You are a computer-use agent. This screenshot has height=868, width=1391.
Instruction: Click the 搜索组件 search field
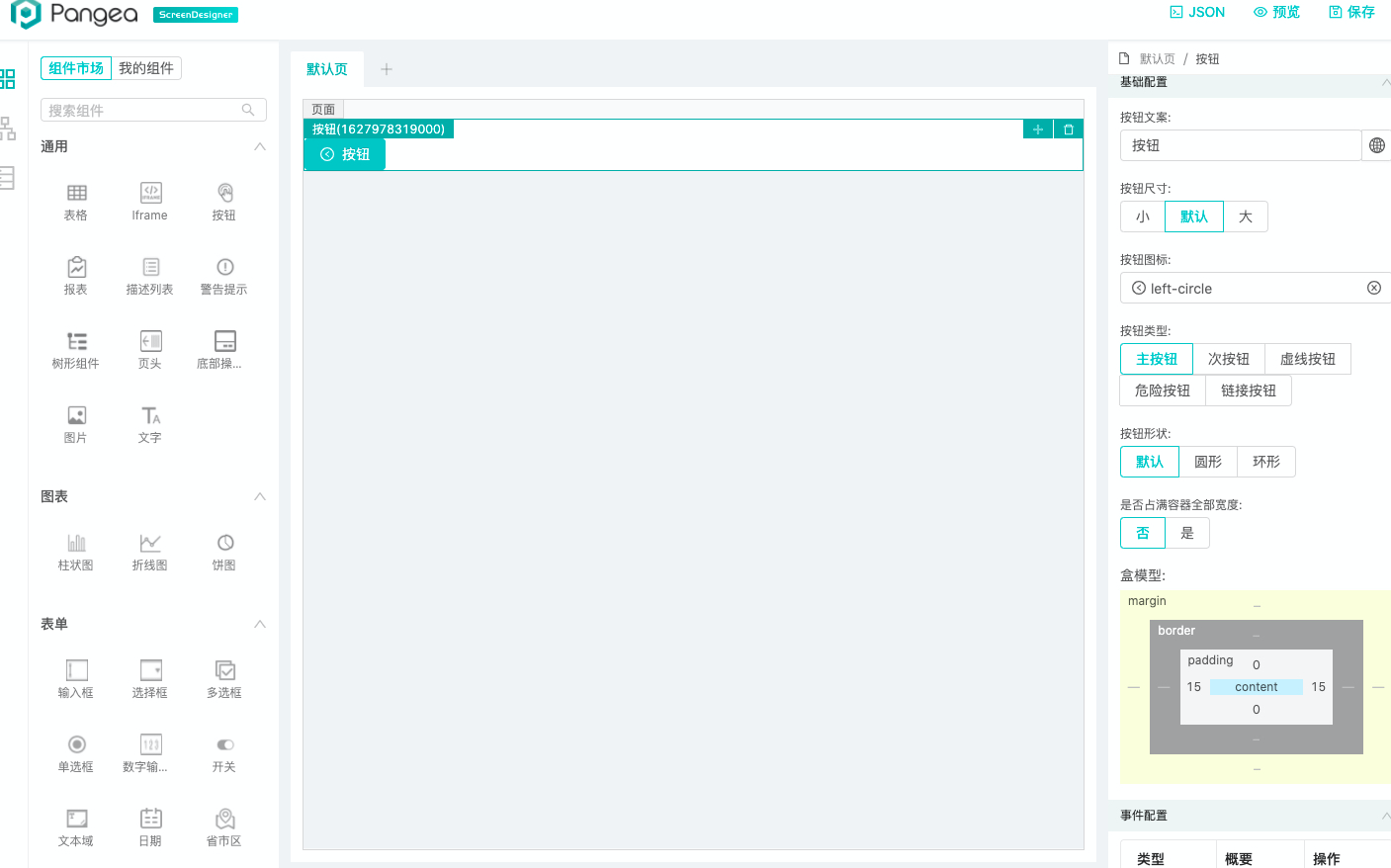[x=143, y=110]
